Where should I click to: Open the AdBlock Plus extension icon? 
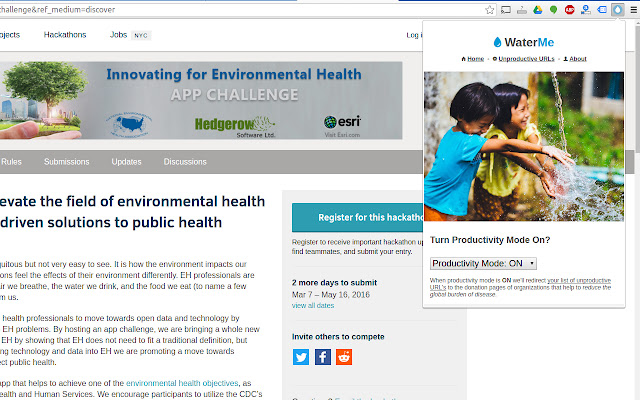pyautogui.click(x=569, y=10)
